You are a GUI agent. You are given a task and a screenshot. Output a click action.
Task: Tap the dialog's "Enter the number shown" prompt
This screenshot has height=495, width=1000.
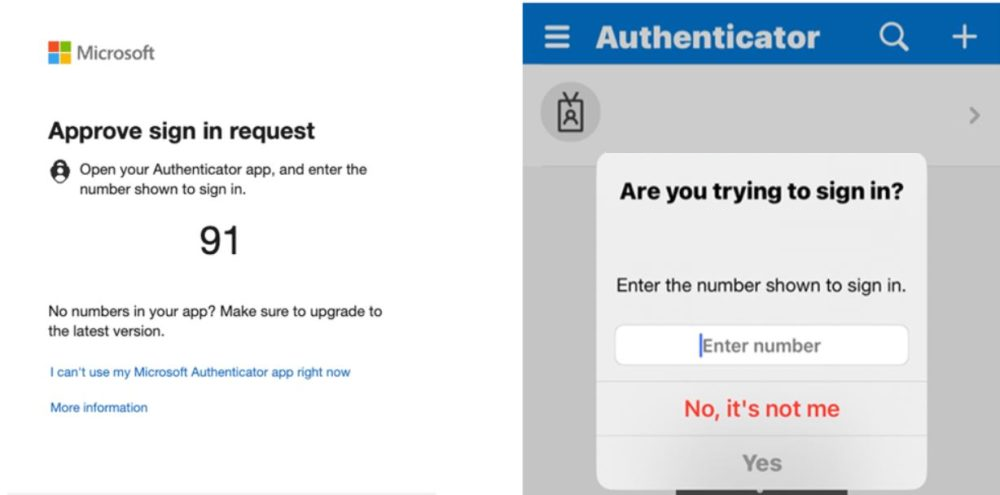point(761,285)
